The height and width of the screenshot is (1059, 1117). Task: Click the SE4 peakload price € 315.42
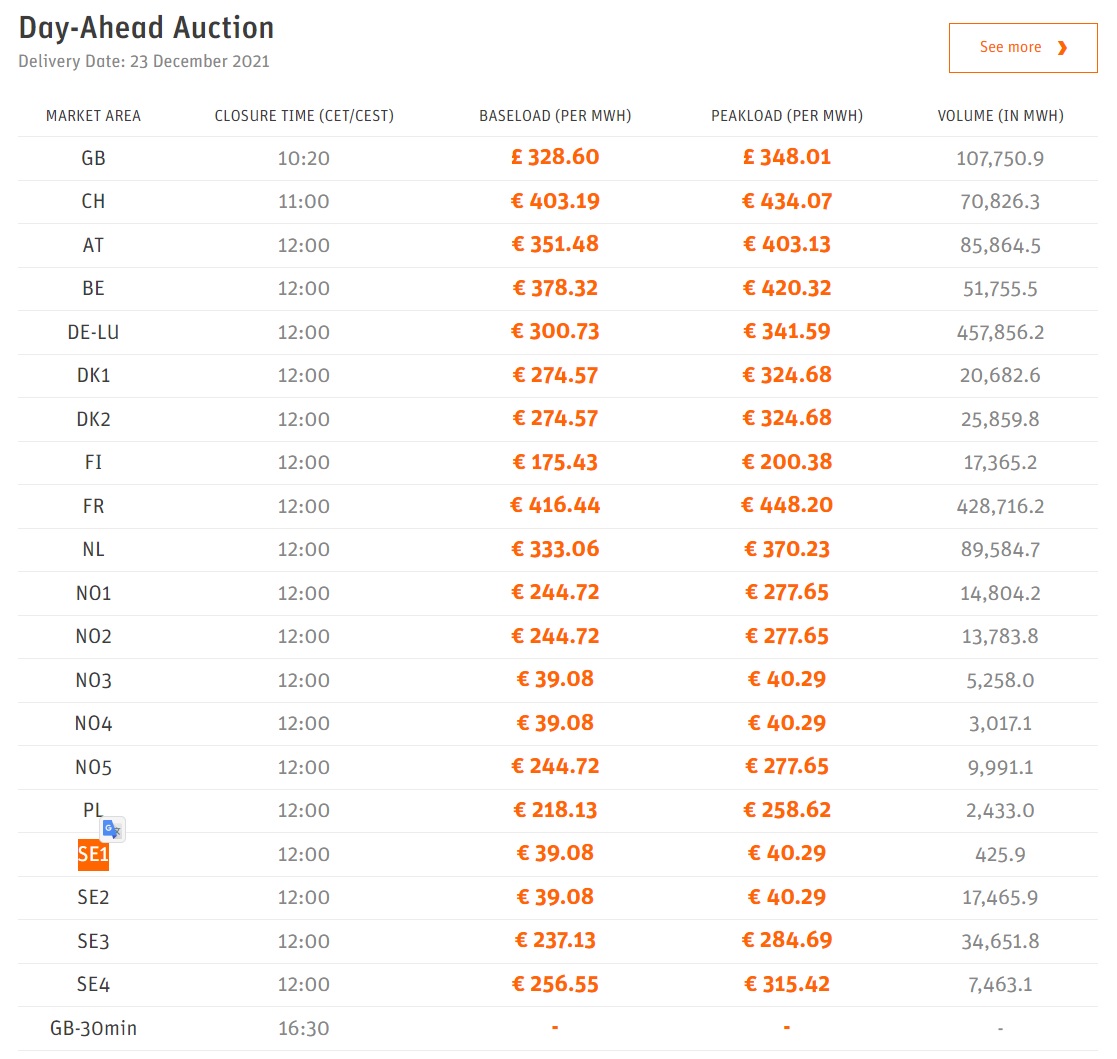pos(787,984)
